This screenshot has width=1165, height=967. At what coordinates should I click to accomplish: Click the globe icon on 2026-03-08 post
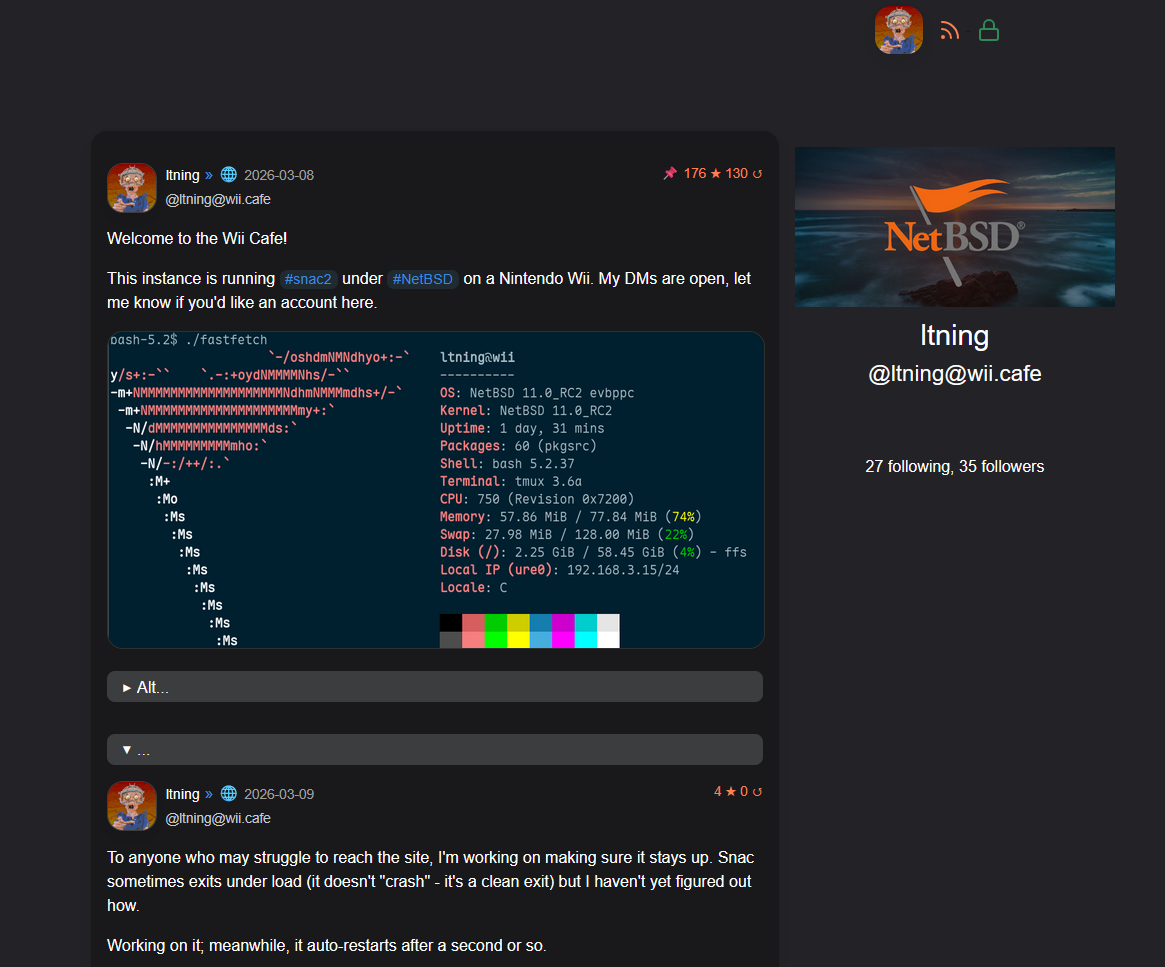tap(228, 175)
